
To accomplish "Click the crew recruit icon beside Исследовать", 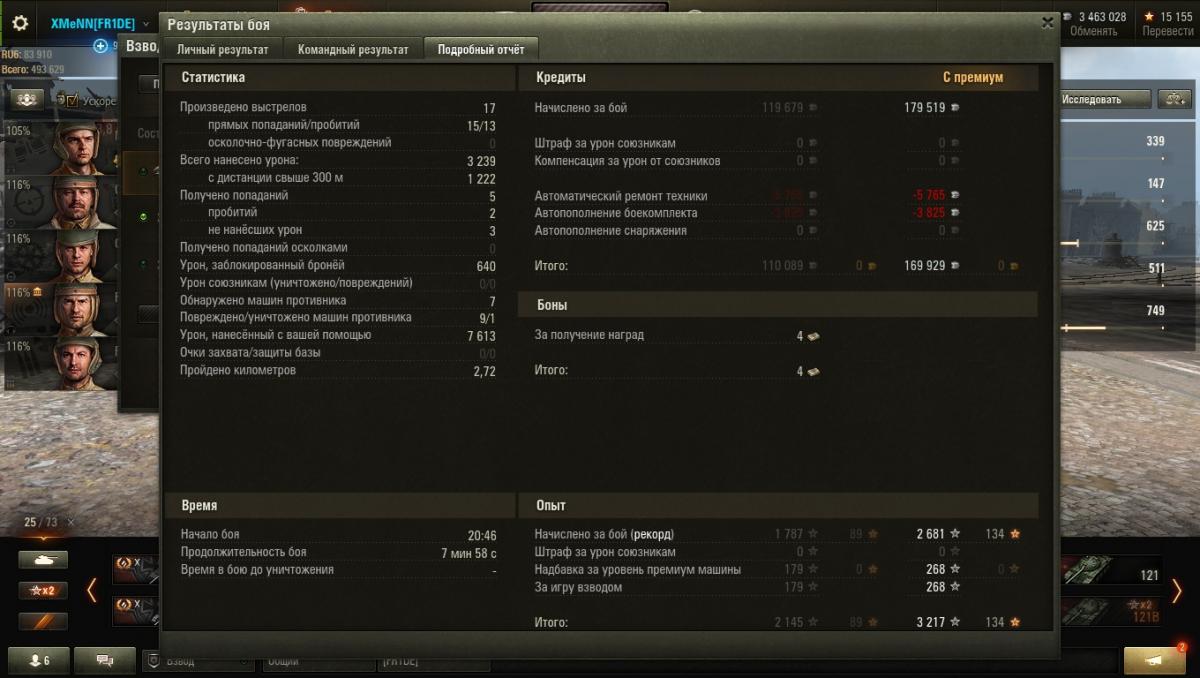I will pos(1174,99).
